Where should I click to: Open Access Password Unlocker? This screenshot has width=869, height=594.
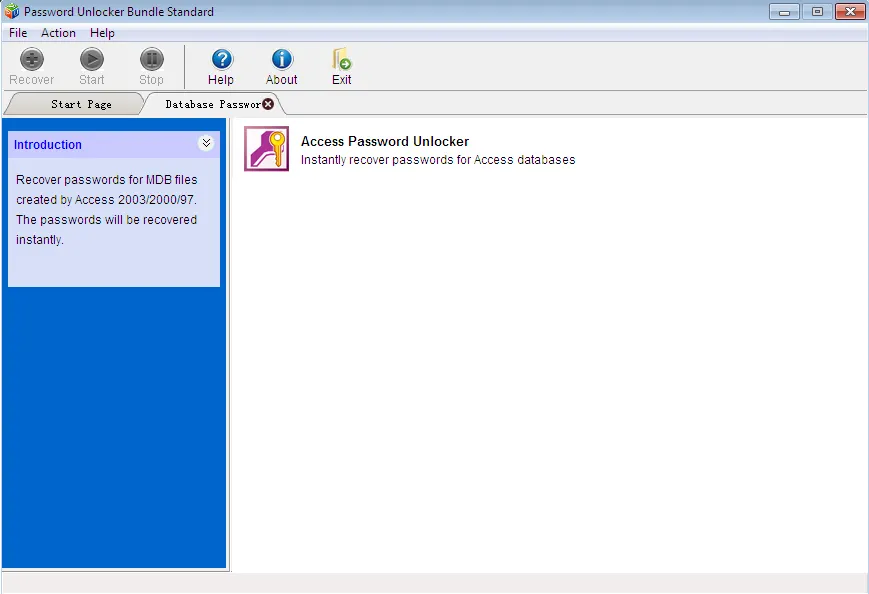(385, 141)
